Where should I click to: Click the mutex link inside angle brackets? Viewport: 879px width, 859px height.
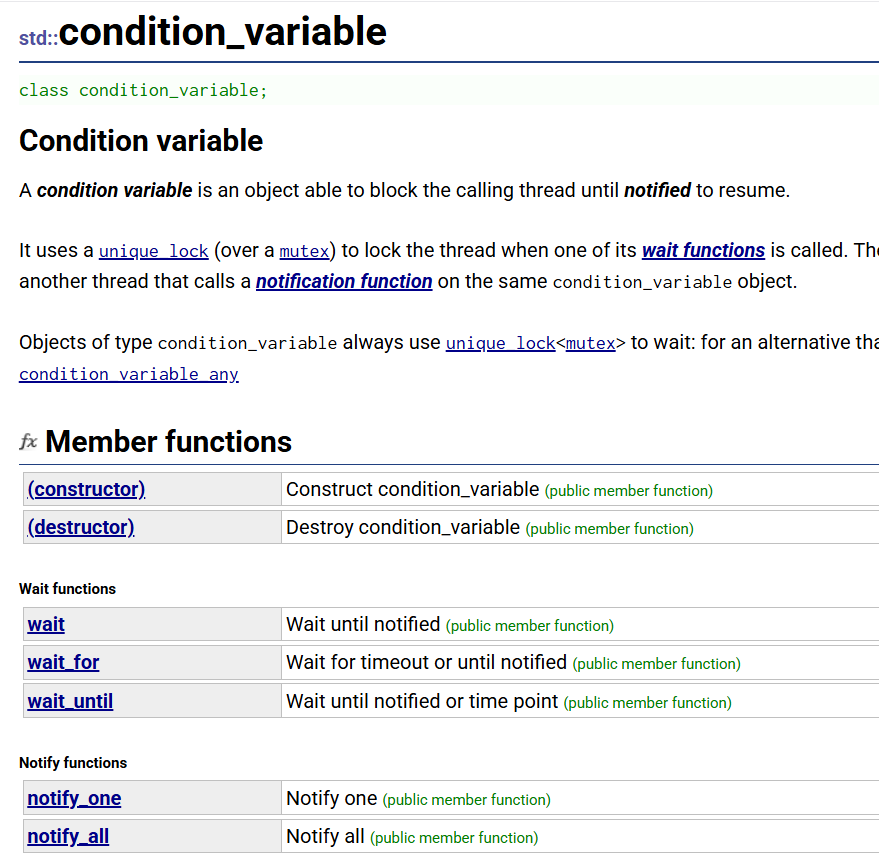coord(591,343)
